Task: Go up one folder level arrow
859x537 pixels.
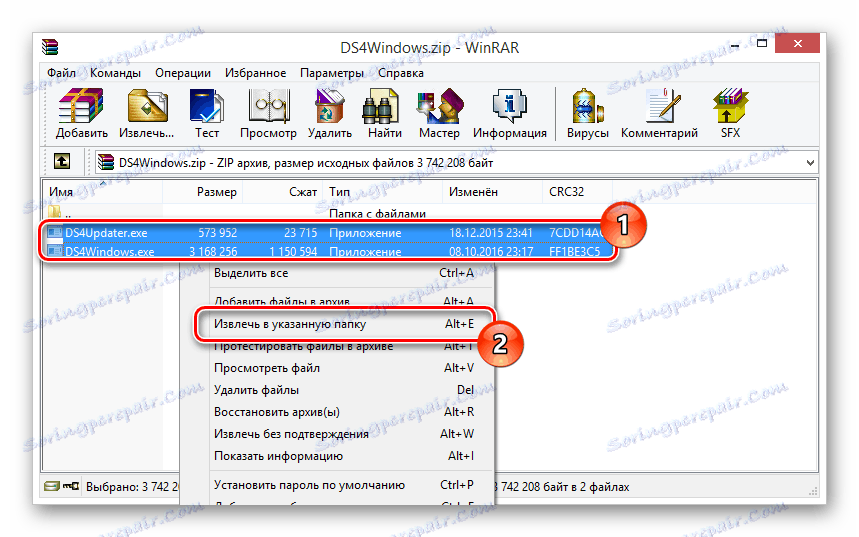Action: pyautogui.click(x=61, y=162)
